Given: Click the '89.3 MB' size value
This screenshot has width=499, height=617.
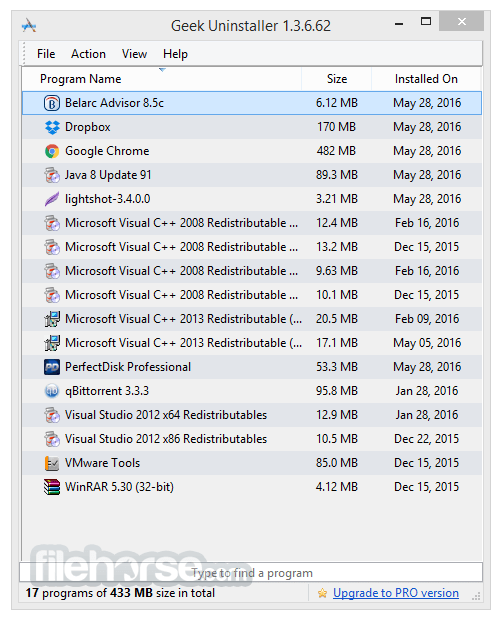Looking at the screenshot, I should (337, 175).
